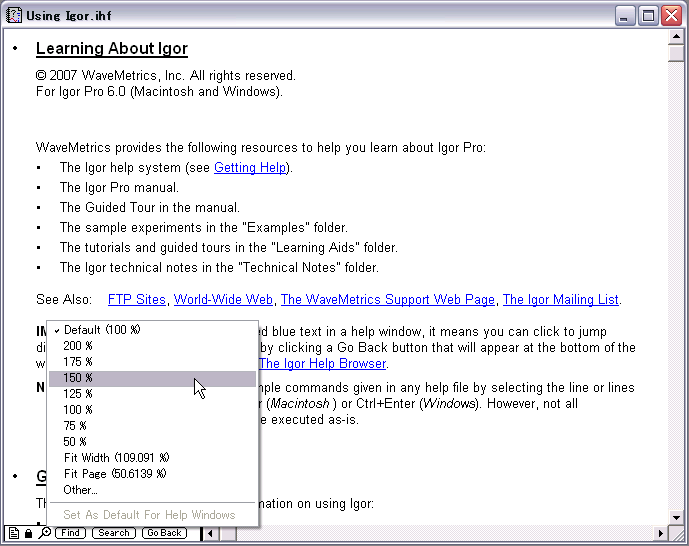Select the highlighted 150 % zoom option
689x546 pixels.
click(x=152, y=378)
